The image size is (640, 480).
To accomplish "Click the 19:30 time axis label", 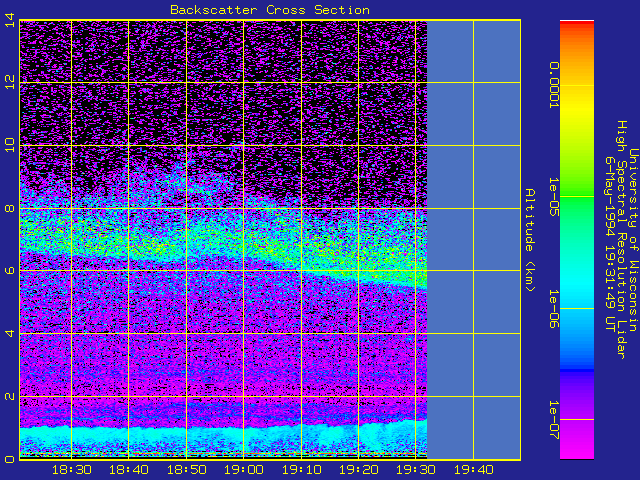I will 416,470.
